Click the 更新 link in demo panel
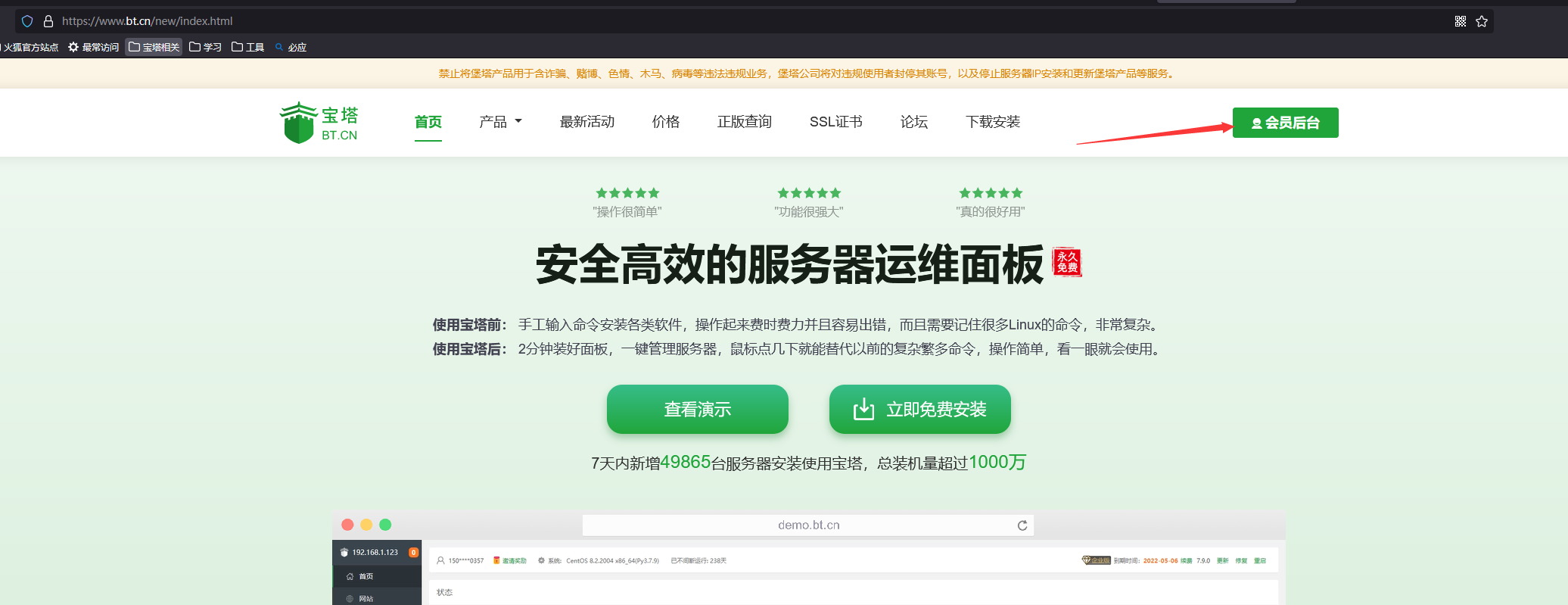1568x605 pixels. pos(1223,561)
